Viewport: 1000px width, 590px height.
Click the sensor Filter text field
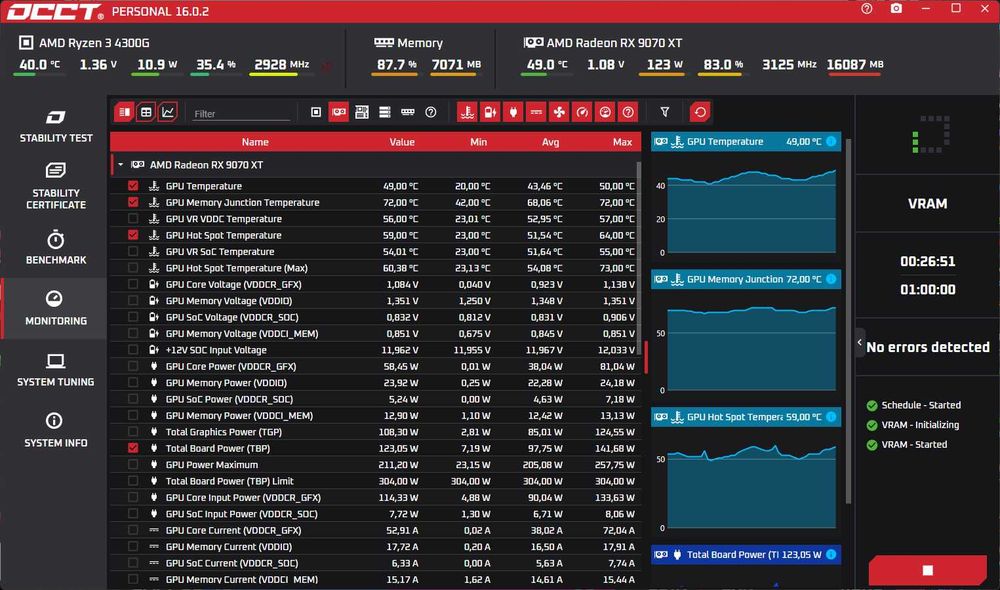click(x=241, y=114)
